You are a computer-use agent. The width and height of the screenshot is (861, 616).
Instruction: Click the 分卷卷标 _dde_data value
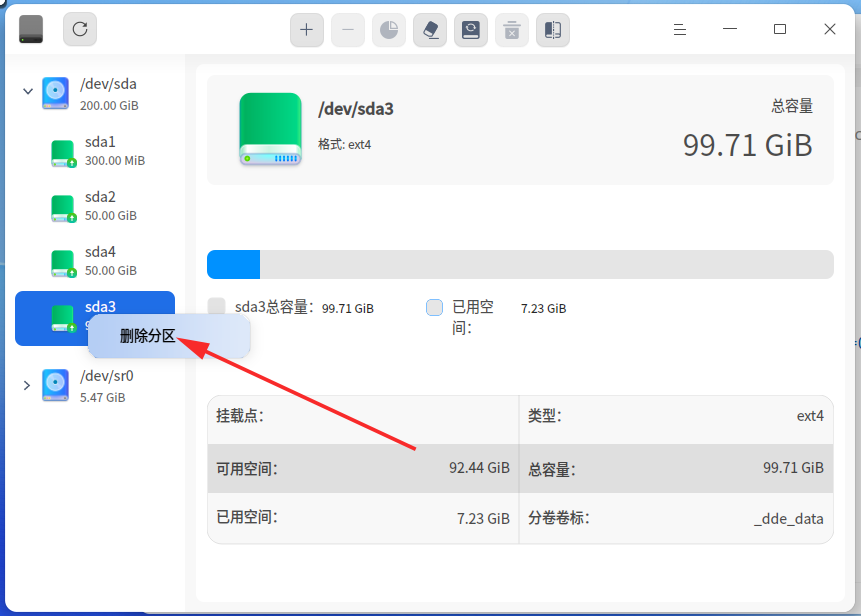tap(789, 519)
